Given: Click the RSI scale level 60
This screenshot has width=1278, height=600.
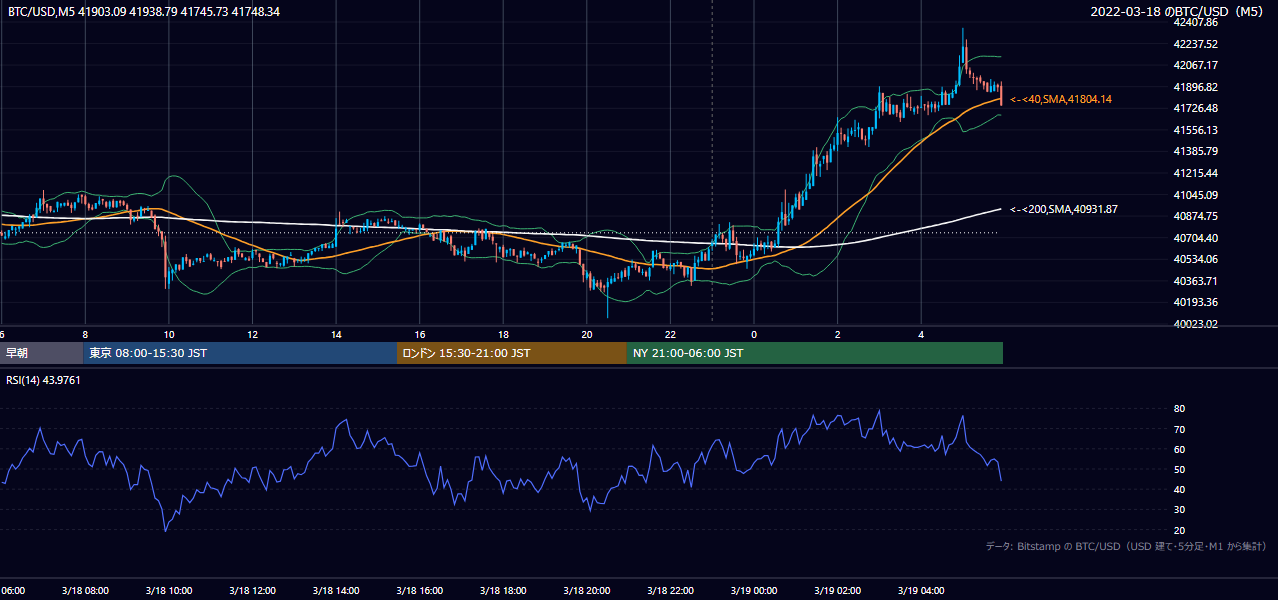Looking at the screenshot, I should click(1179, 449).
